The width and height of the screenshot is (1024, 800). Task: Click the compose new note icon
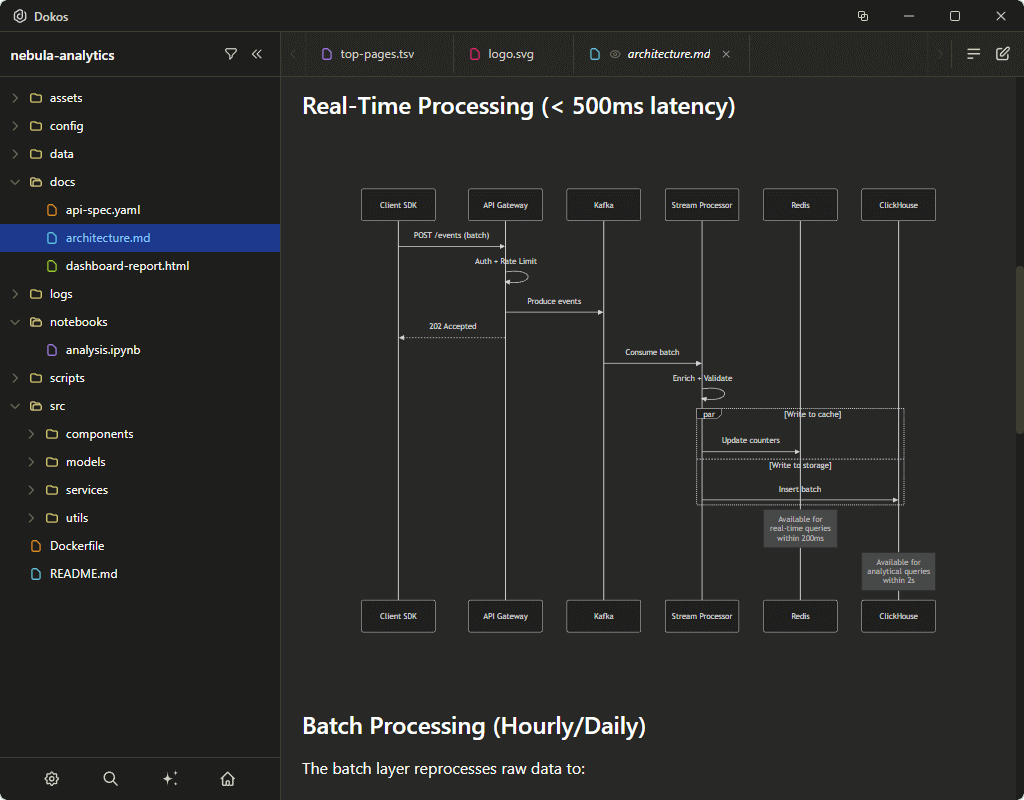[1004, 53]
